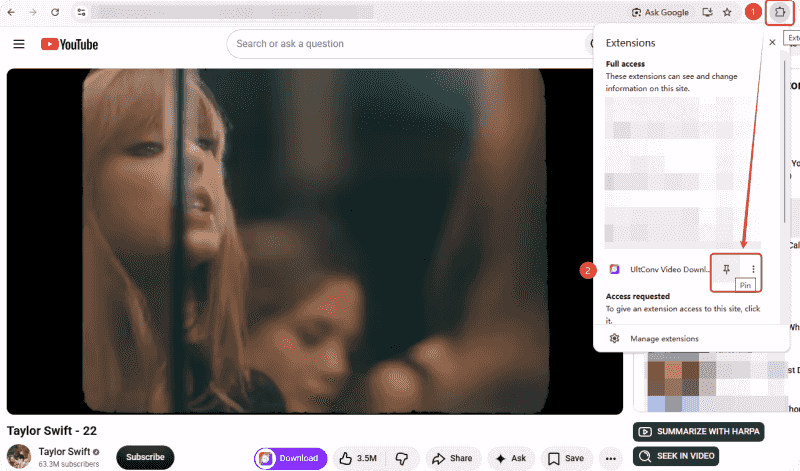Click the install app icon in address bar

coord(707,12)
